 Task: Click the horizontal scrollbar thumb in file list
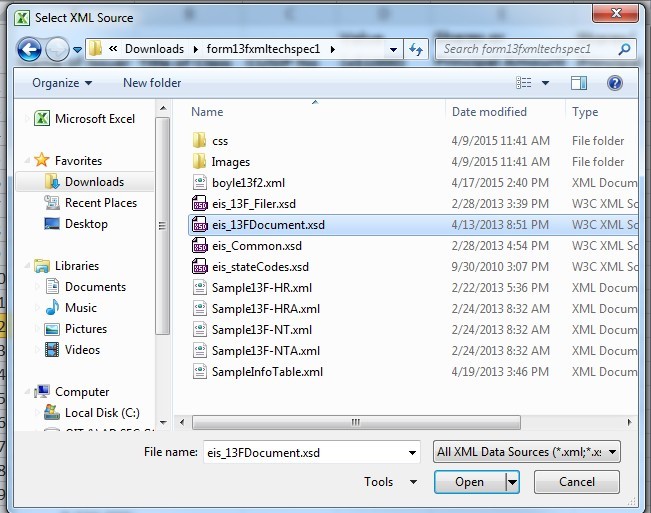point(356,422)
